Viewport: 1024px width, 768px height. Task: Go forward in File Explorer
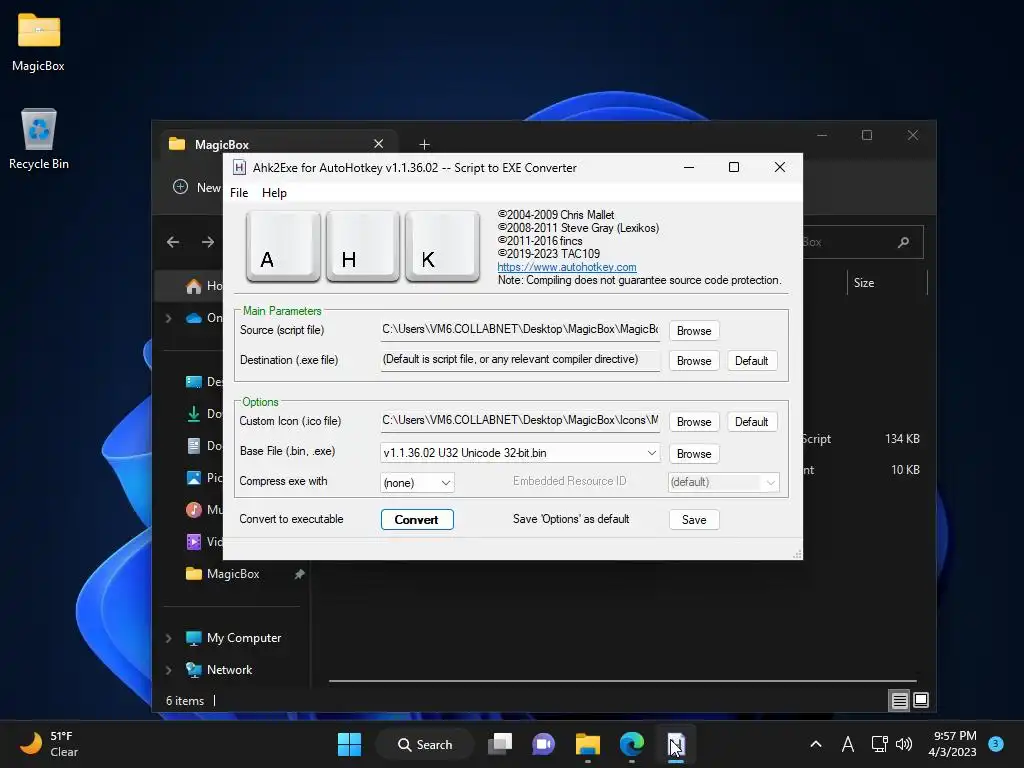[x=208, y=242]
